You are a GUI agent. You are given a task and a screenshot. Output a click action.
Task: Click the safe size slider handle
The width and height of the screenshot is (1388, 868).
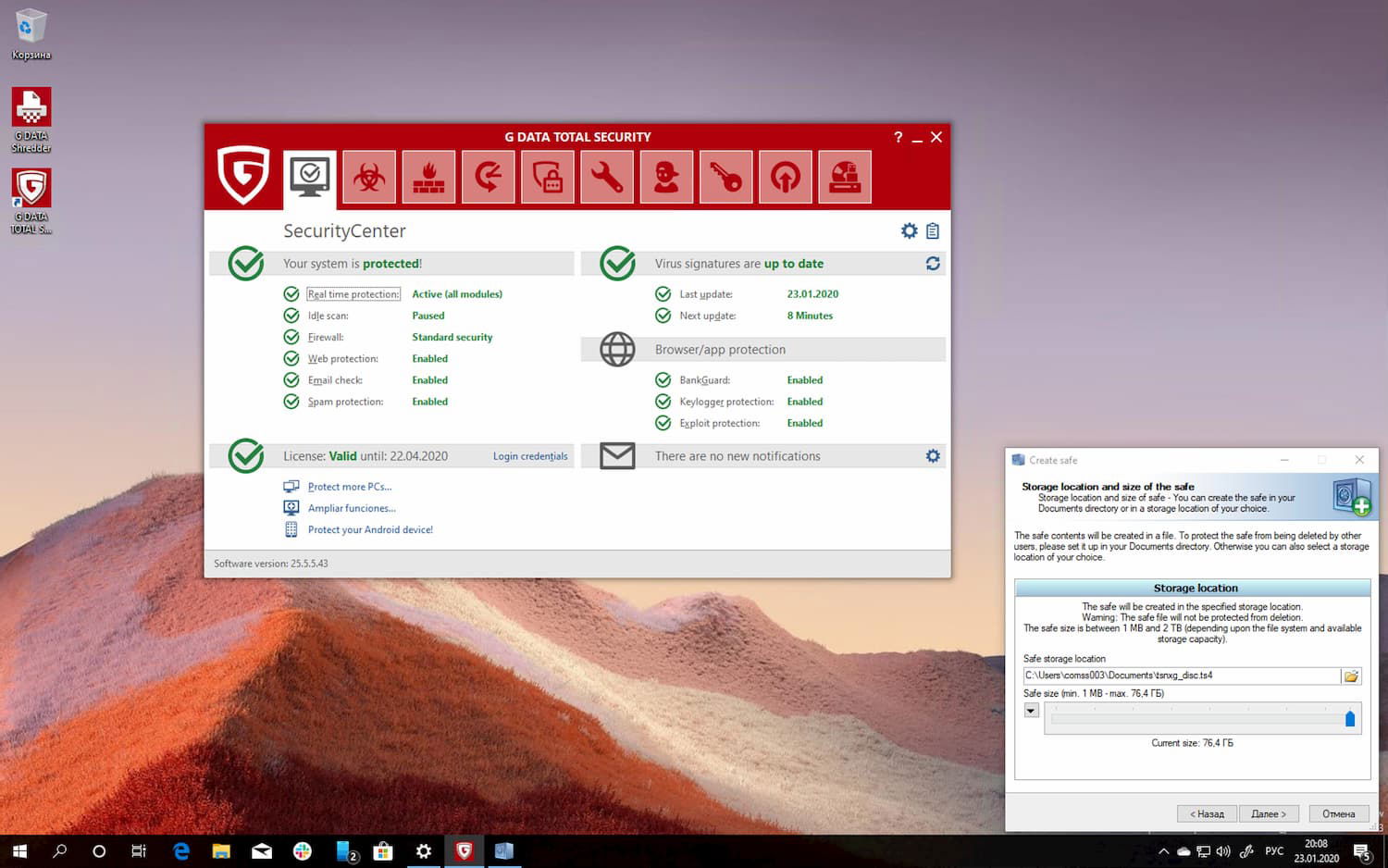pyautogui.click(x=1350, y=719)
